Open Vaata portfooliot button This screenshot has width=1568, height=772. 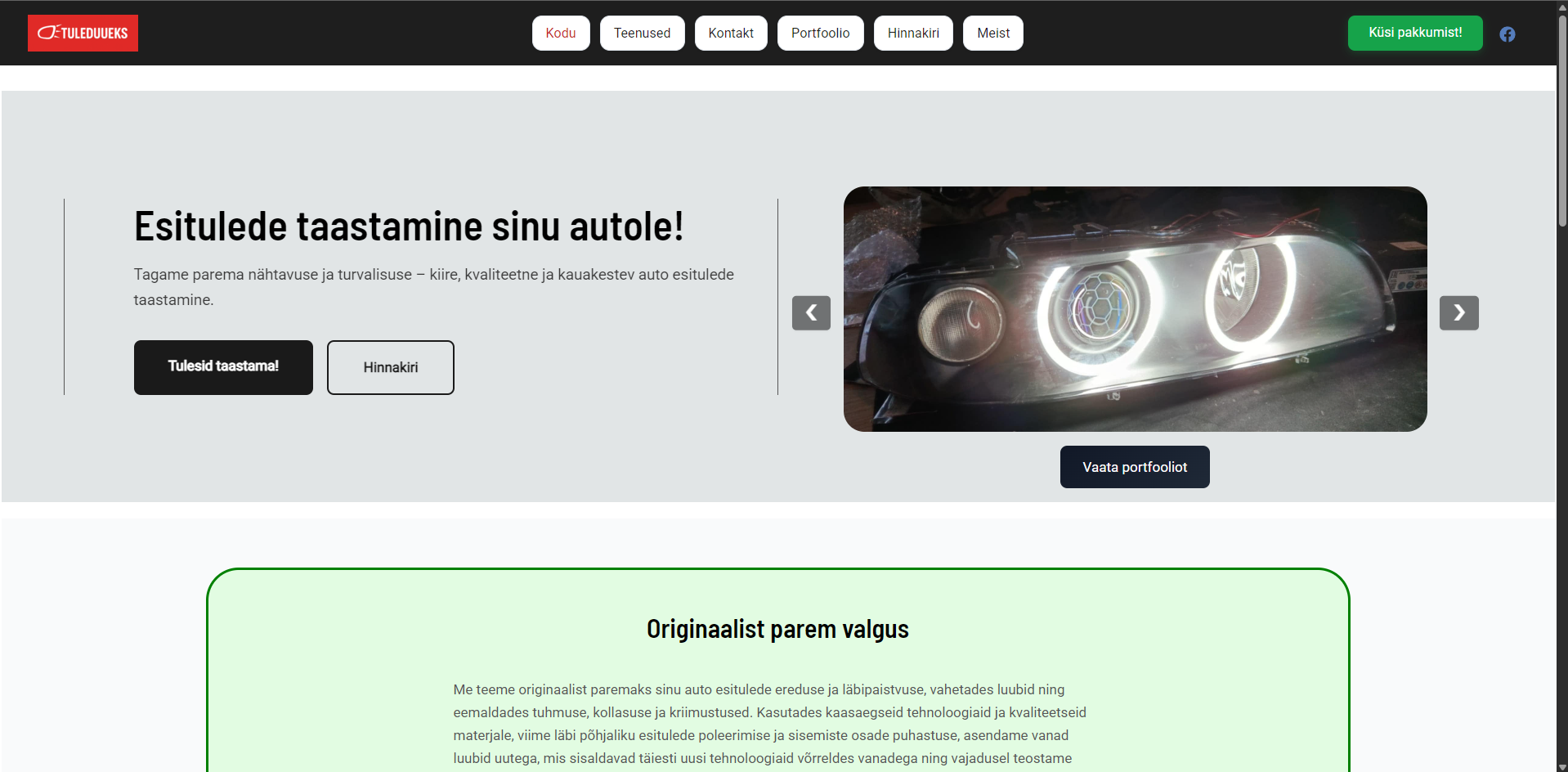1135,467
